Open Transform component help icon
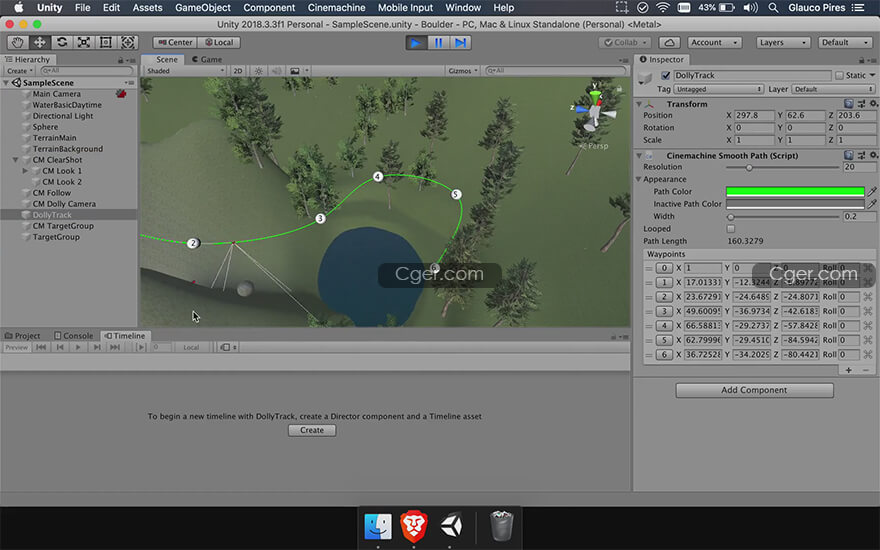The image size is (880, 550). click(849, 104)
